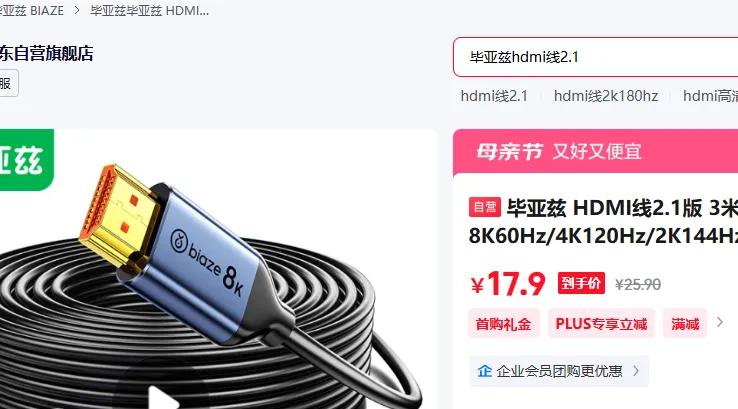This screenshot has width=738, height=409.
Task: Click the red 自营 tag icon
Action: pyautogui.click(x=484, y=207)
